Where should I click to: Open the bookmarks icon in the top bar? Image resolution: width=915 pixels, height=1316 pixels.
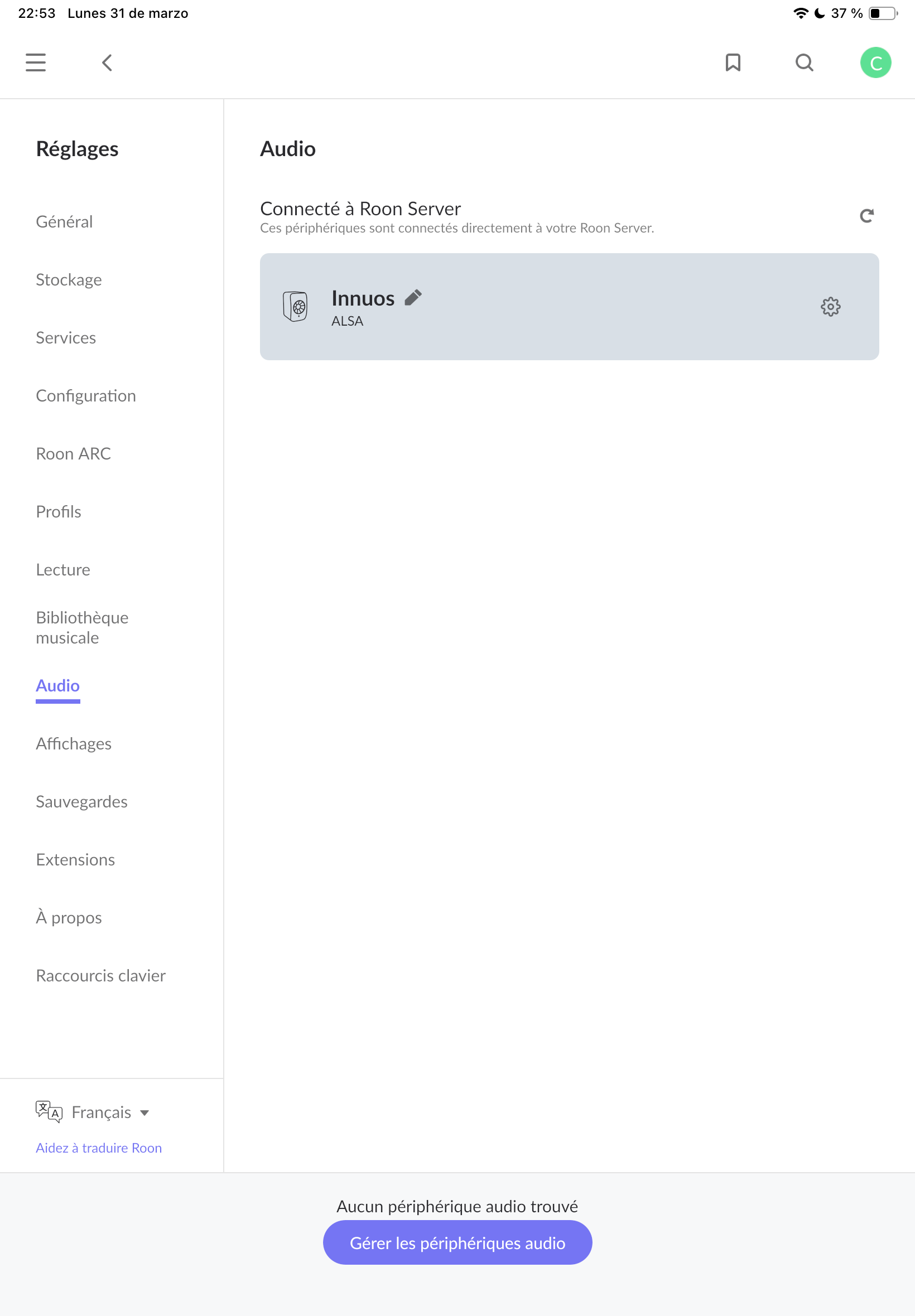733,62
